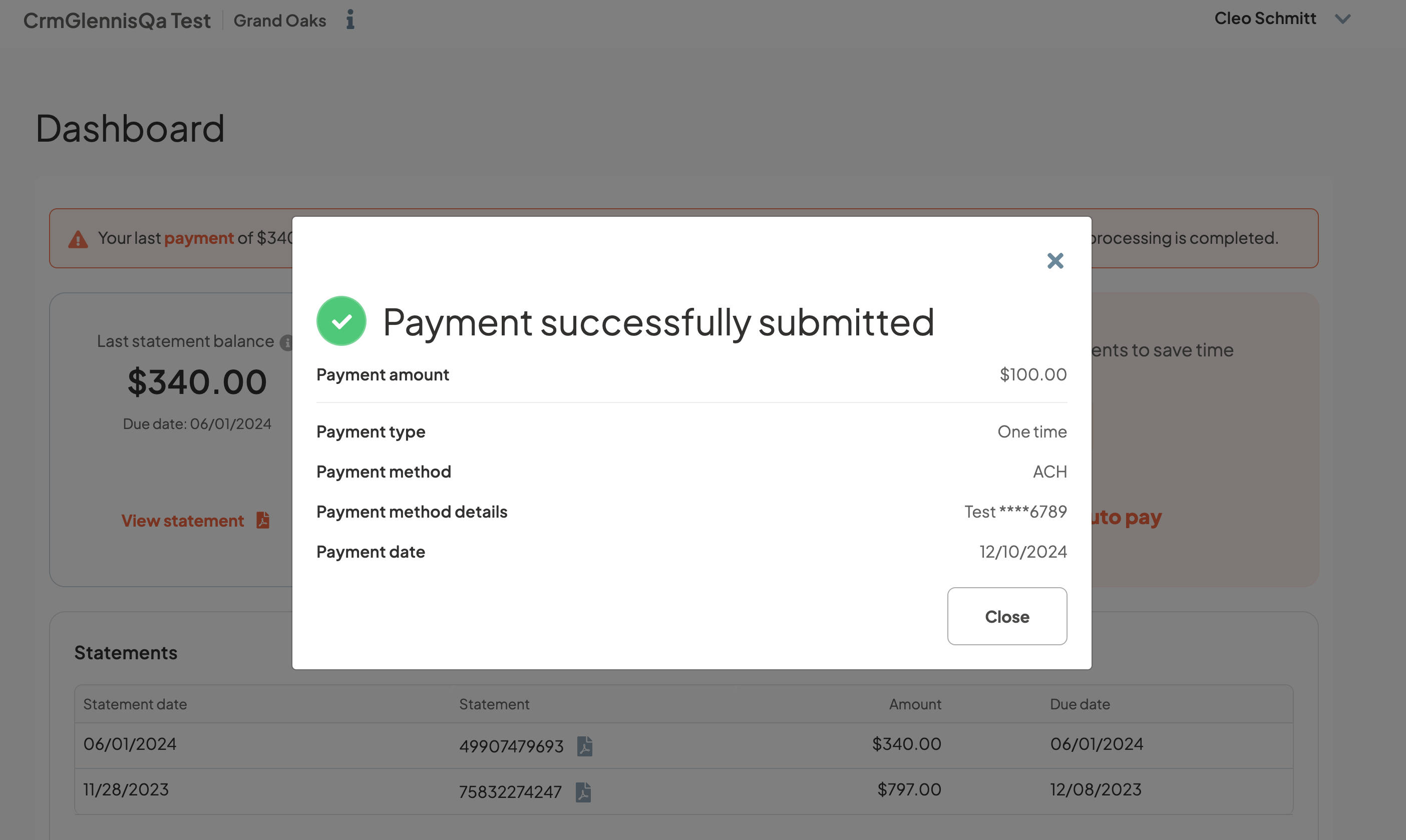
Task: Click the green success checkmark icon
Action: click(341, 321)
